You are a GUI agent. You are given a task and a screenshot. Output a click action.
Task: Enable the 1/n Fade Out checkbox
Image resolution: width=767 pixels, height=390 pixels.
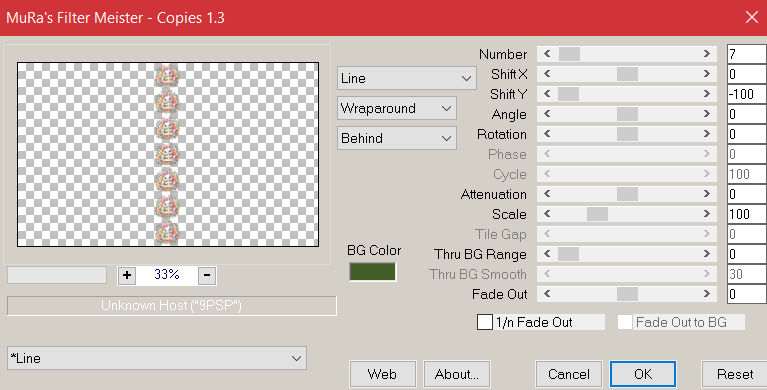pos(485,322)
